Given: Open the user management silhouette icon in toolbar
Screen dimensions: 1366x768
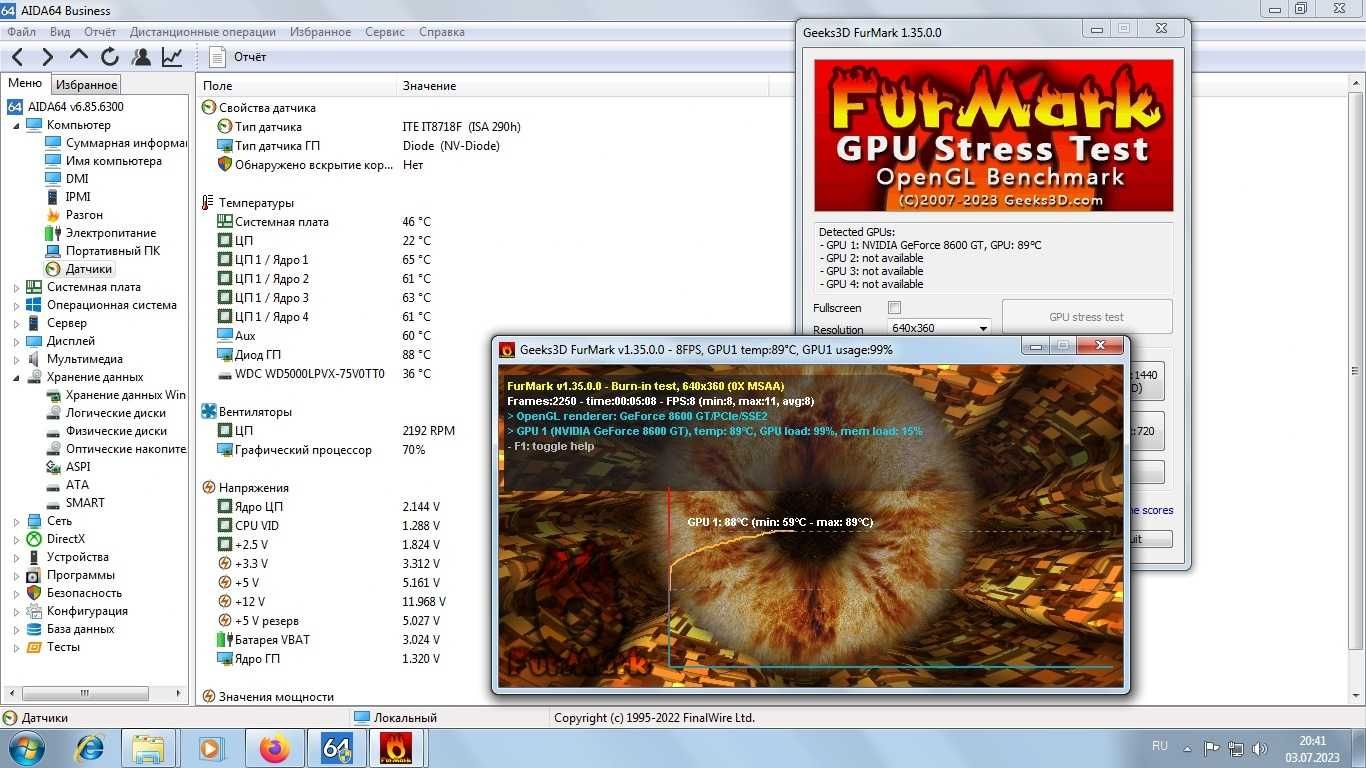Looking at the screenshot, I should coord(141,57).
